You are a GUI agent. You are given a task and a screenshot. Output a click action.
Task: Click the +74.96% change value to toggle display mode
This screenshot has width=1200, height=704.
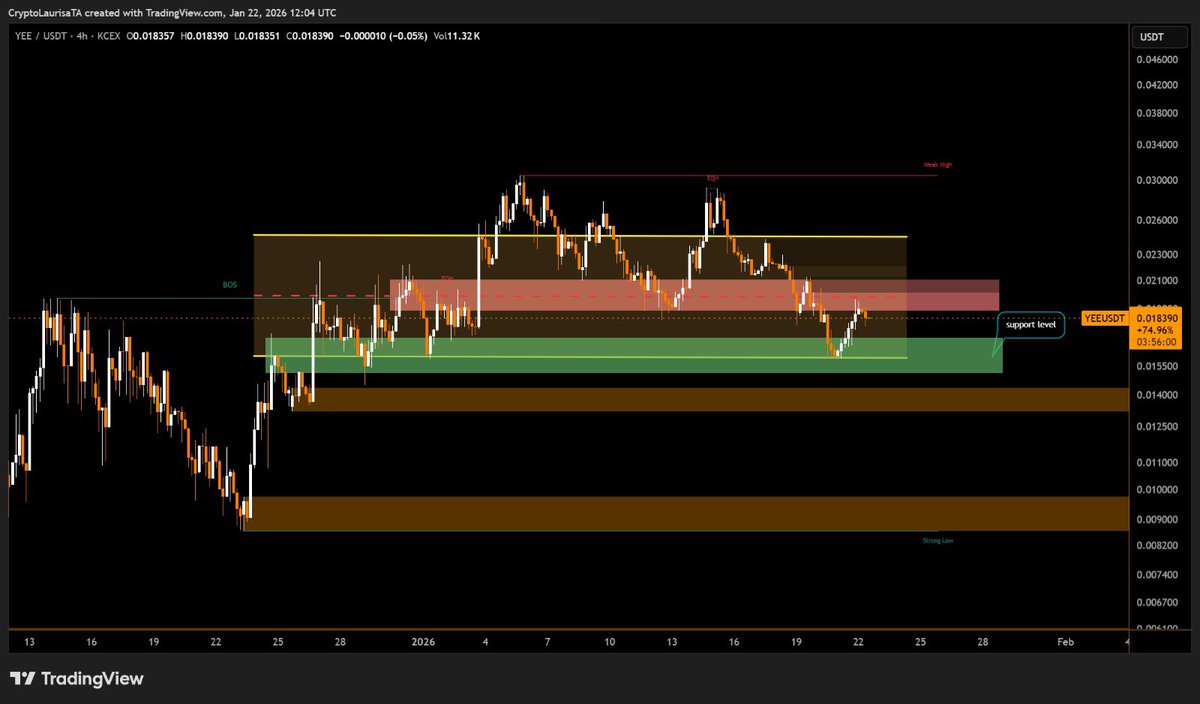[1157, 330]
